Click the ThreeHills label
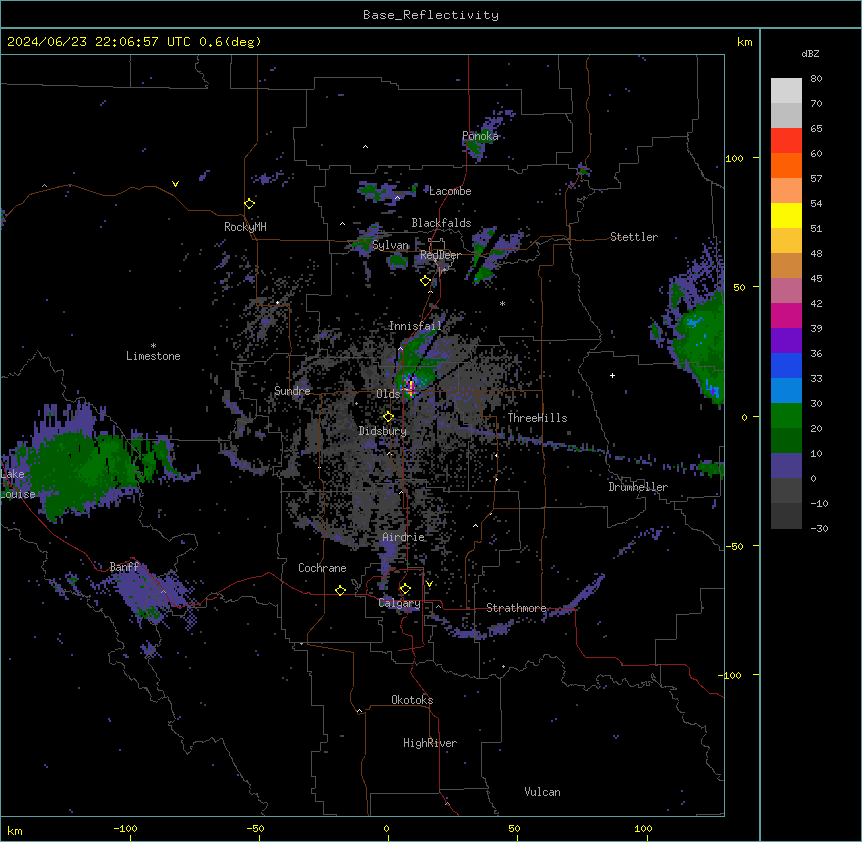 click(537, 418)
